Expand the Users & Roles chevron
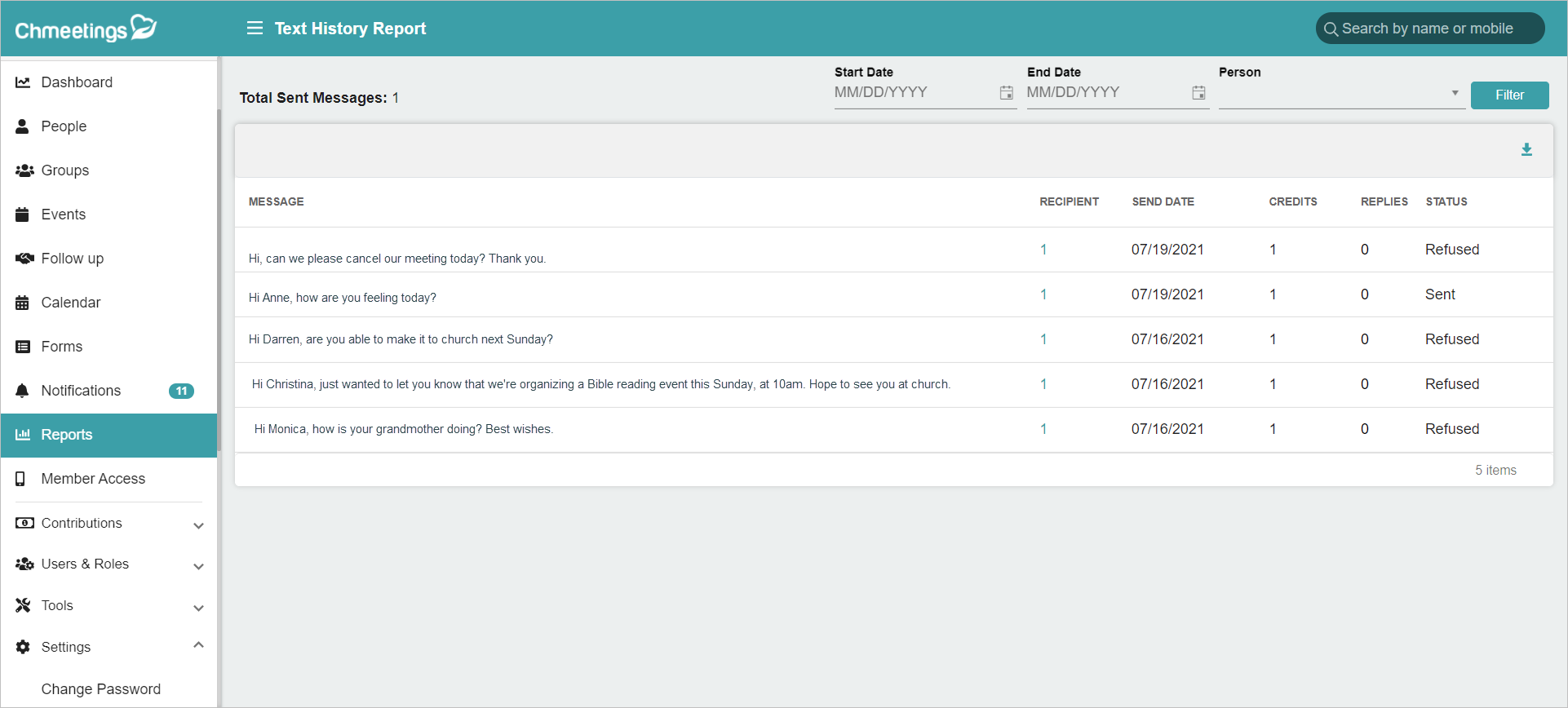This screenshot has width=1568, height=708. pyautogui.click(x=198, y=566)
